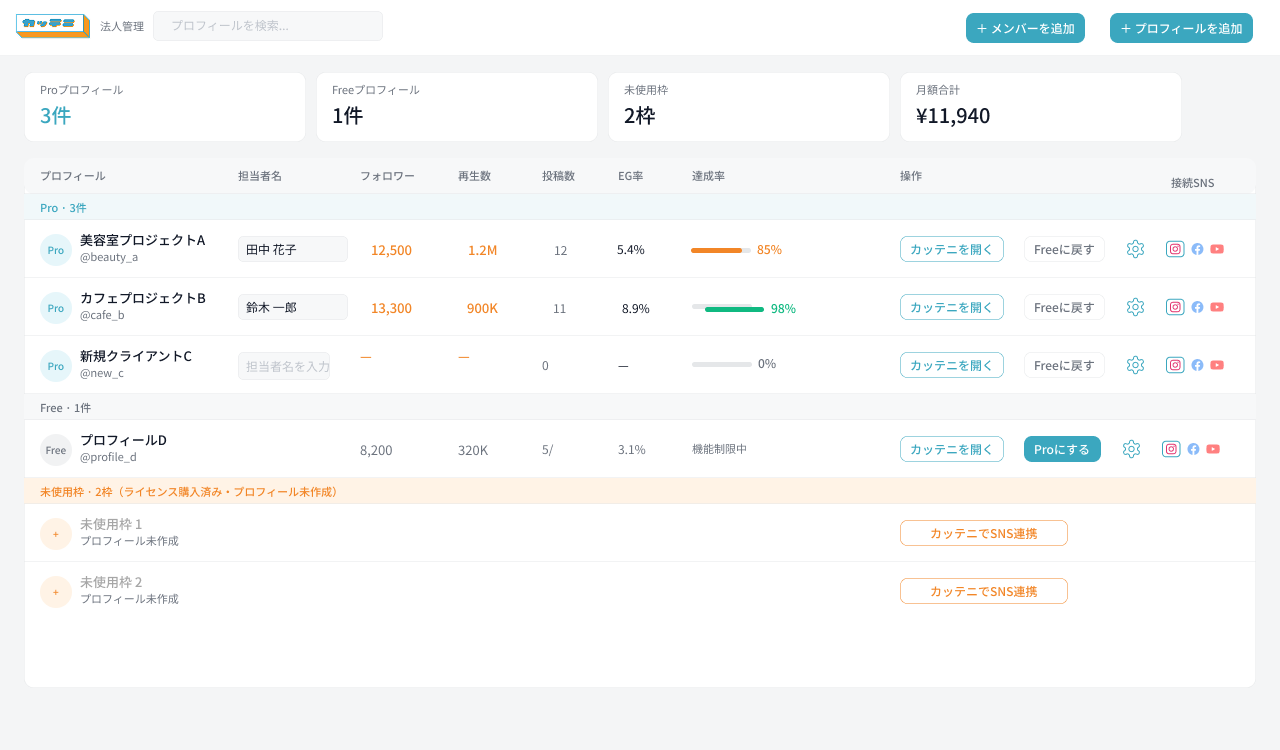Click the 月額合計 ¥11,940 card
This screenshot has height=750, width=1280.
point(1041,107)
